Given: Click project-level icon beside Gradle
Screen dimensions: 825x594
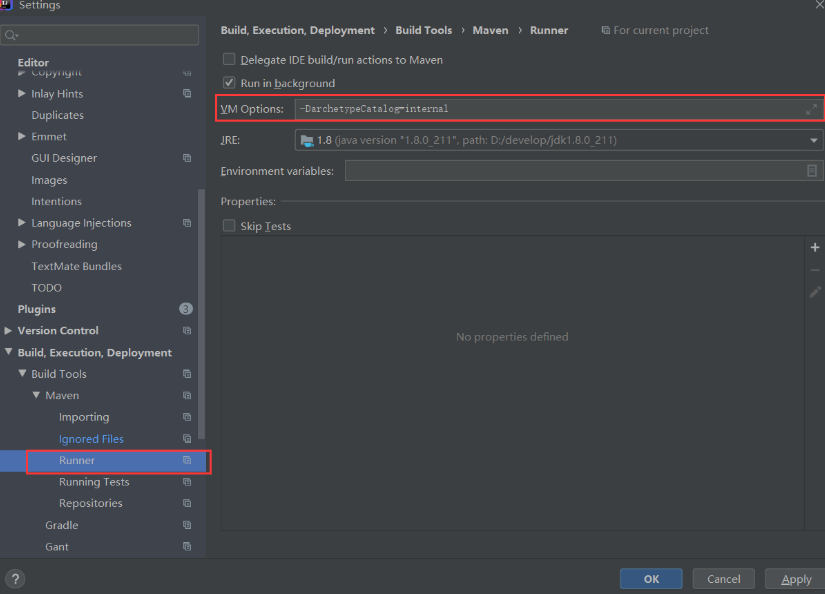Looking at the screenshot, I should [x=187, y=525].
